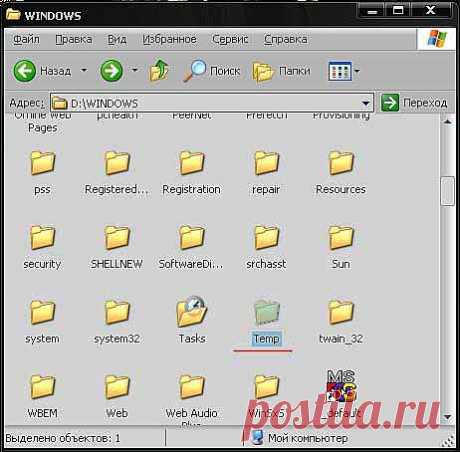The height and width of the screenshot is (452, 460).
Task: Click 'Мой компьютер' in the status bar
Action: (308, 438)
